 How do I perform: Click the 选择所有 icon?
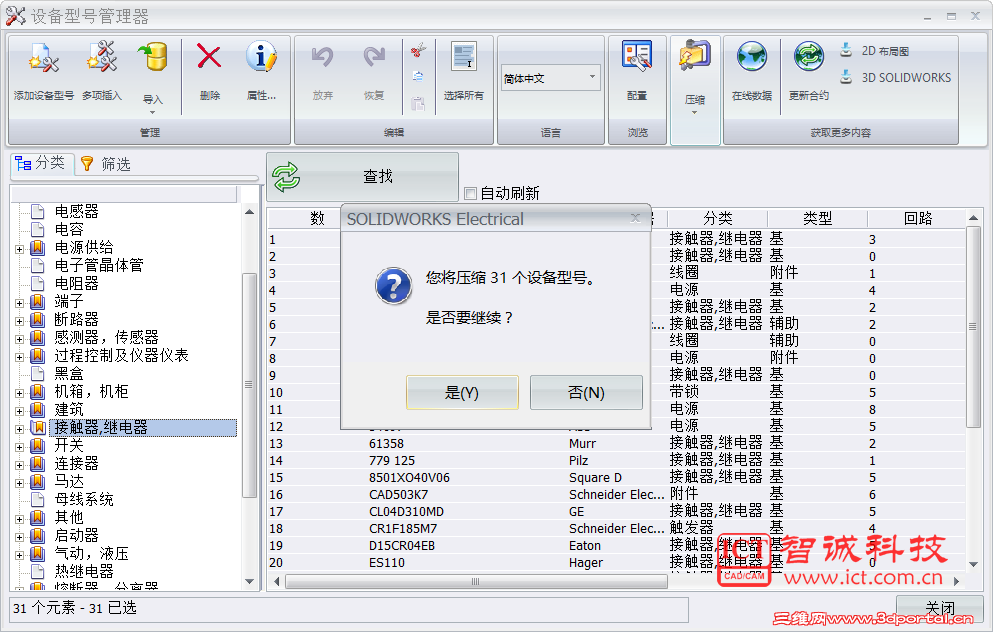(464, 56)
